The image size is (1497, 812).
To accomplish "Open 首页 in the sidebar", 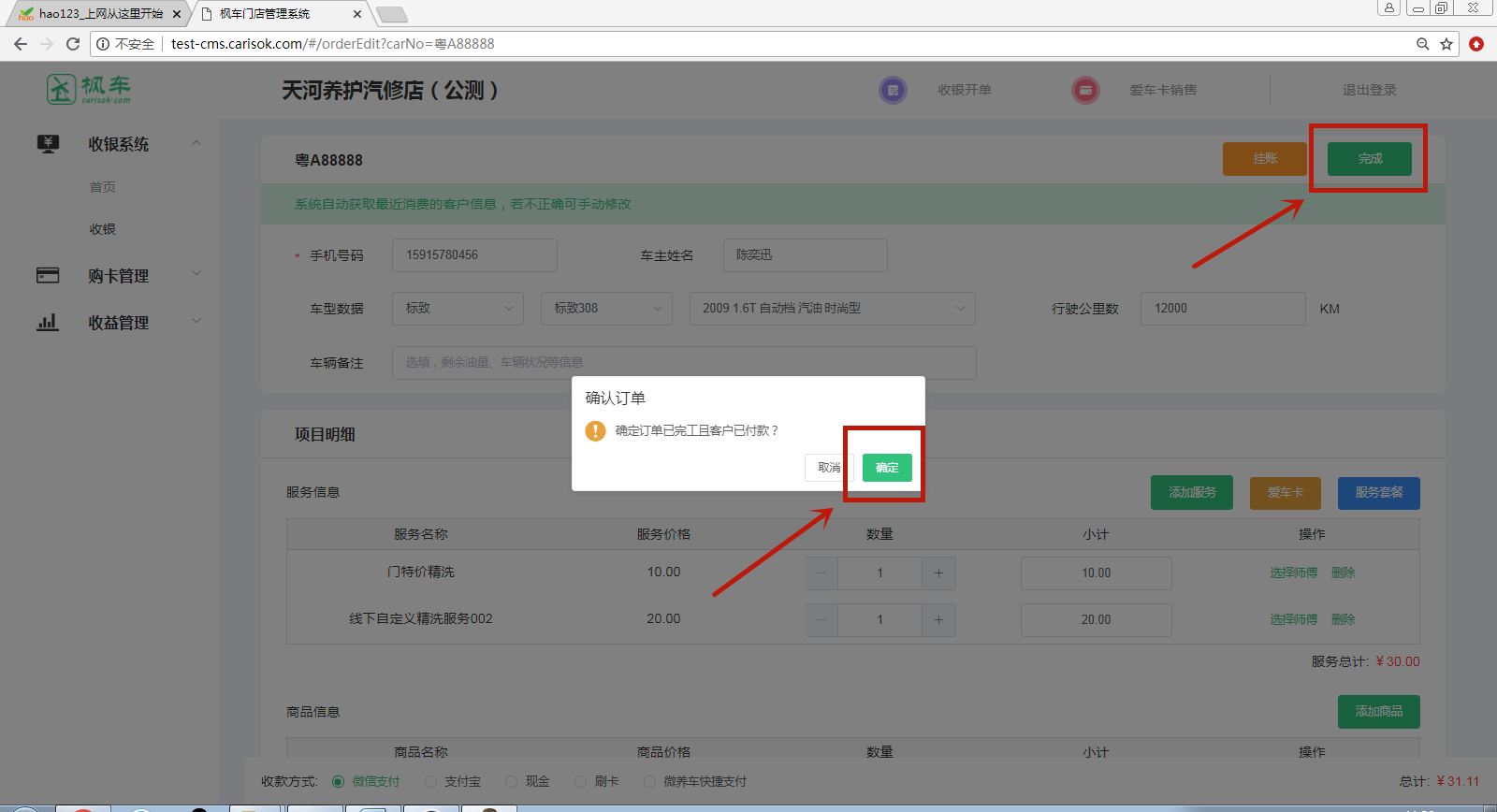I will click(x=103, y=187).
